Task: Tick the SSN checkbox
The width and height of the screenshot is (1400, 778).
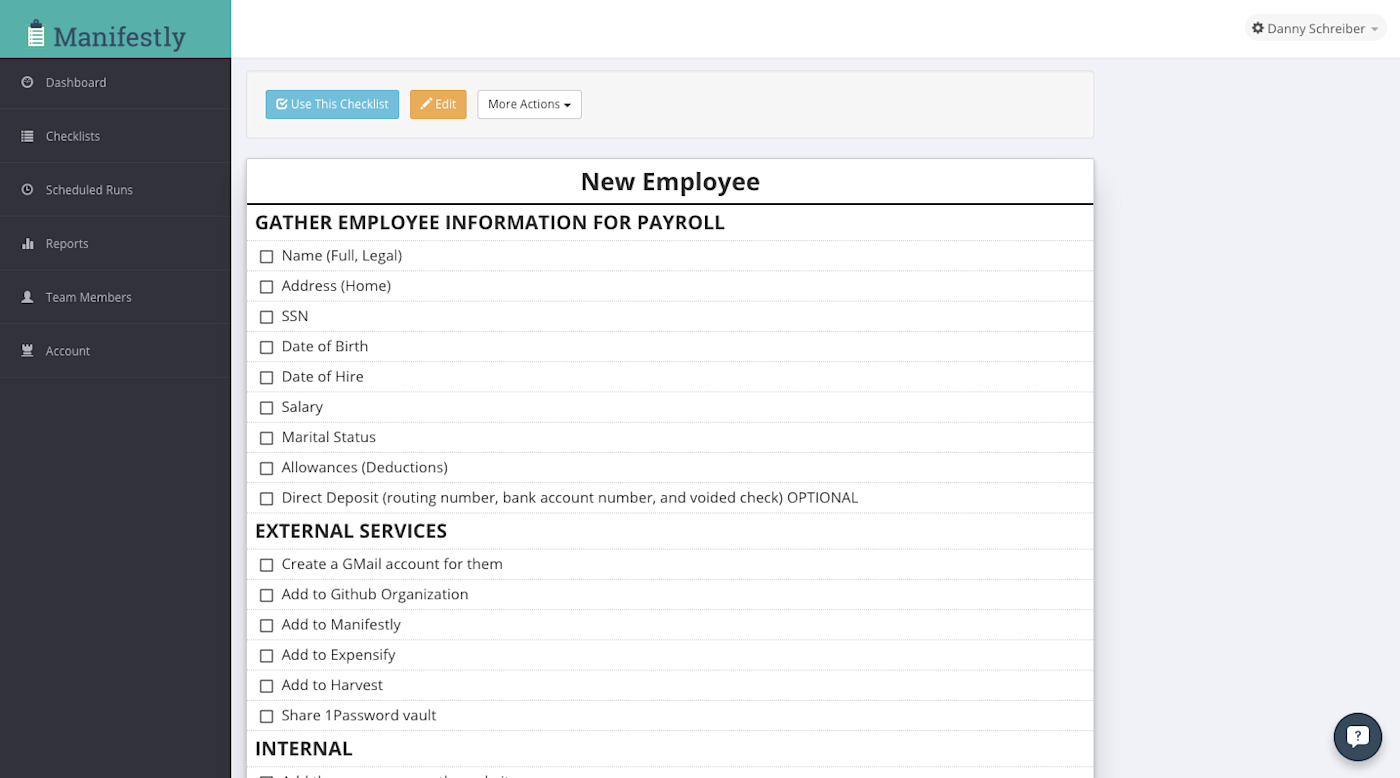Action: [266, 317]
